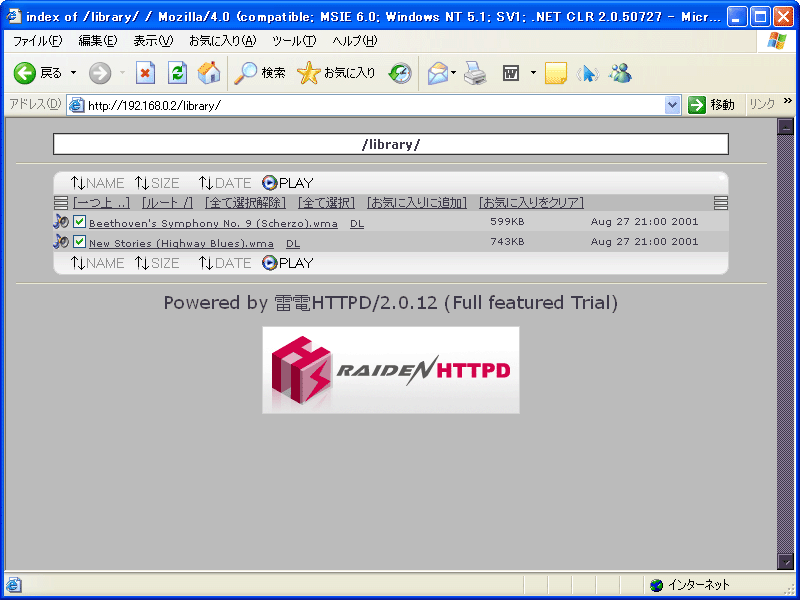Go up one level with [一つ上 ..]
This screenshot has height=600, width=800.
tap(101, 203)
